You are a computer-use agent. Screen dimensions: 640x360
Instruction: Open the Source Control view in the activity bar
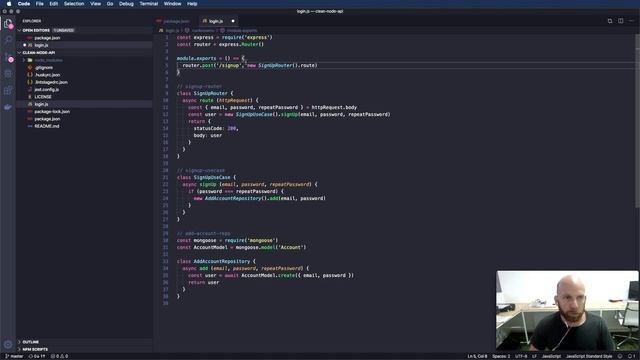pyautogui.click(x=8, y=56)
